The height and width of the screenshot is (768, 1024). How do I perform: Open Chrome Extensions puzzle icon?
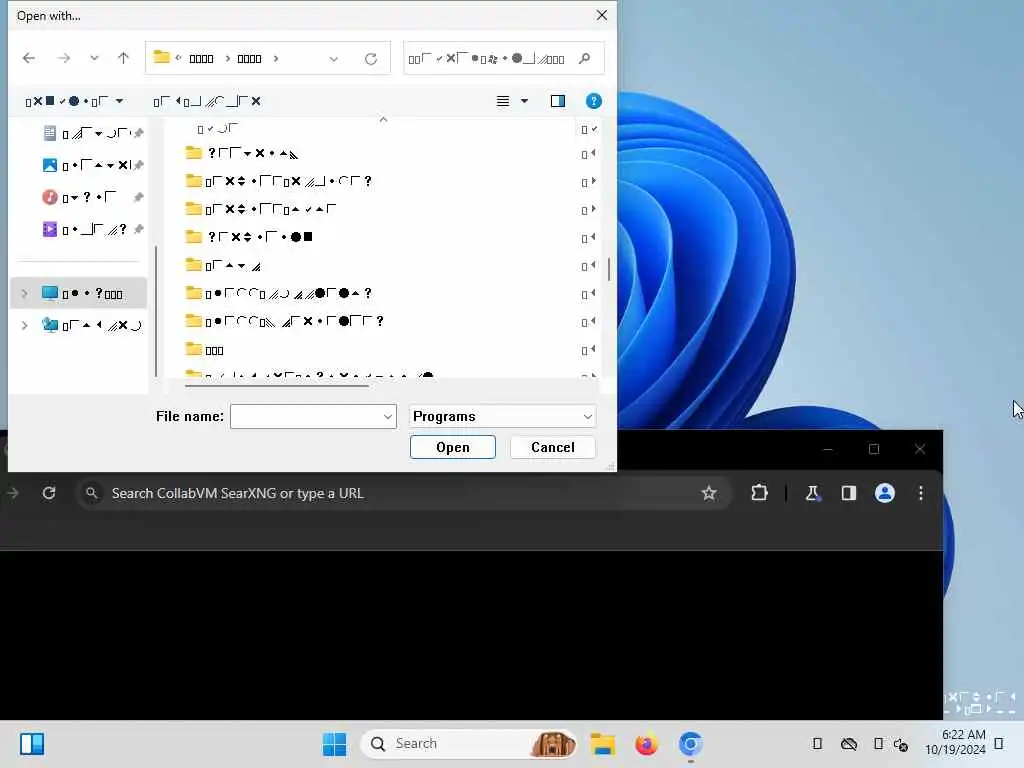tap(759, 493)
